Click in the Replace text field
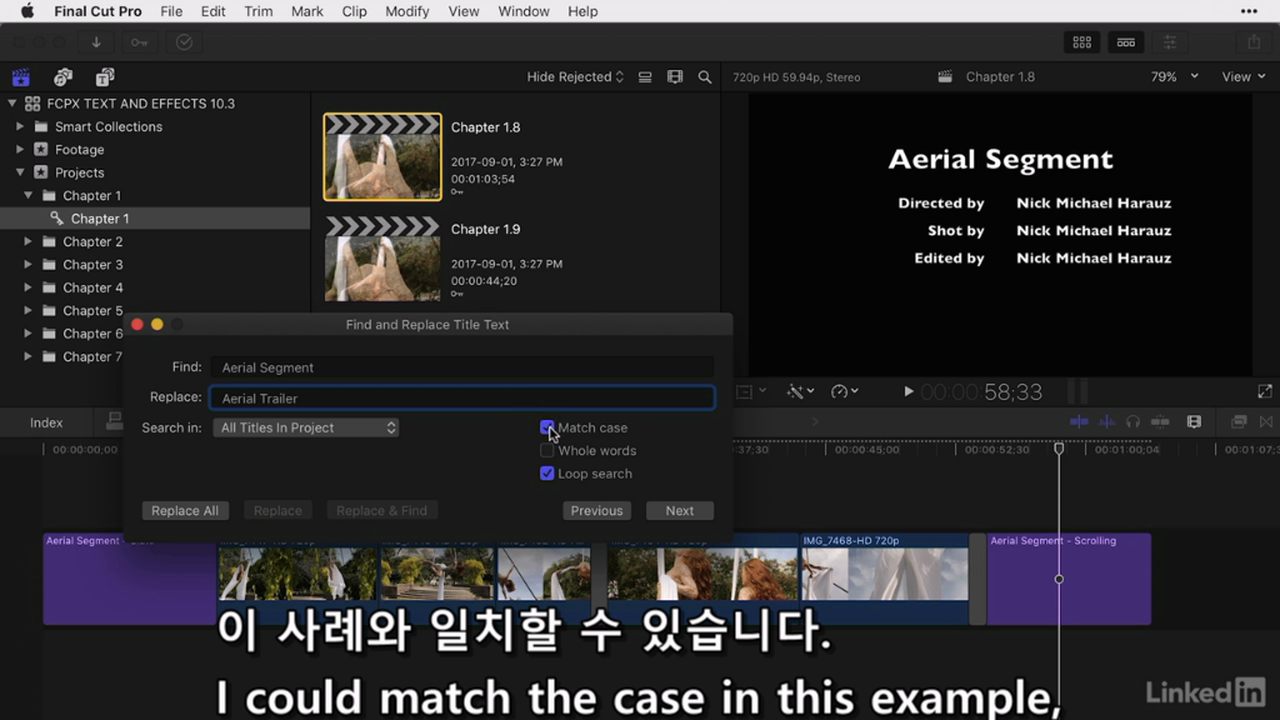This screenshot has height=720, width=1280. tap(462, 398)
